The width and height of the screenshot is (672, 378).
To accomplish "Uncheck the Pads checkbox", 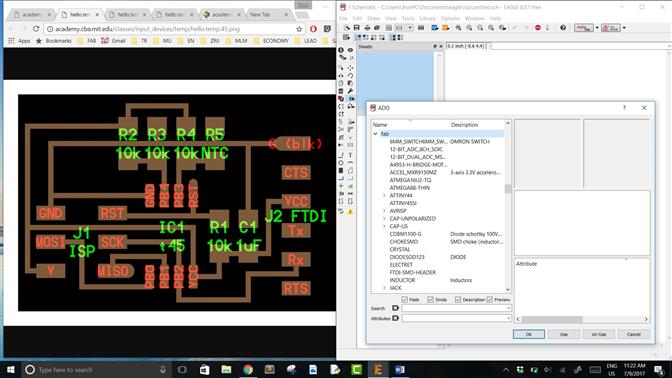I will click(405, 300).
